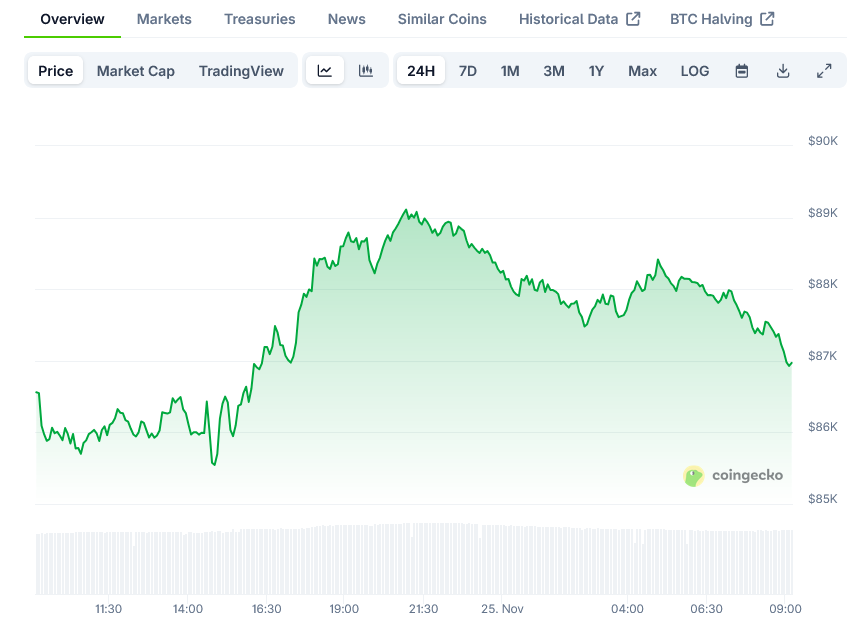The width and height of the screenshot is (847, 623).
Task: Click the price peak near 21:30
Action: click(406, 211)
